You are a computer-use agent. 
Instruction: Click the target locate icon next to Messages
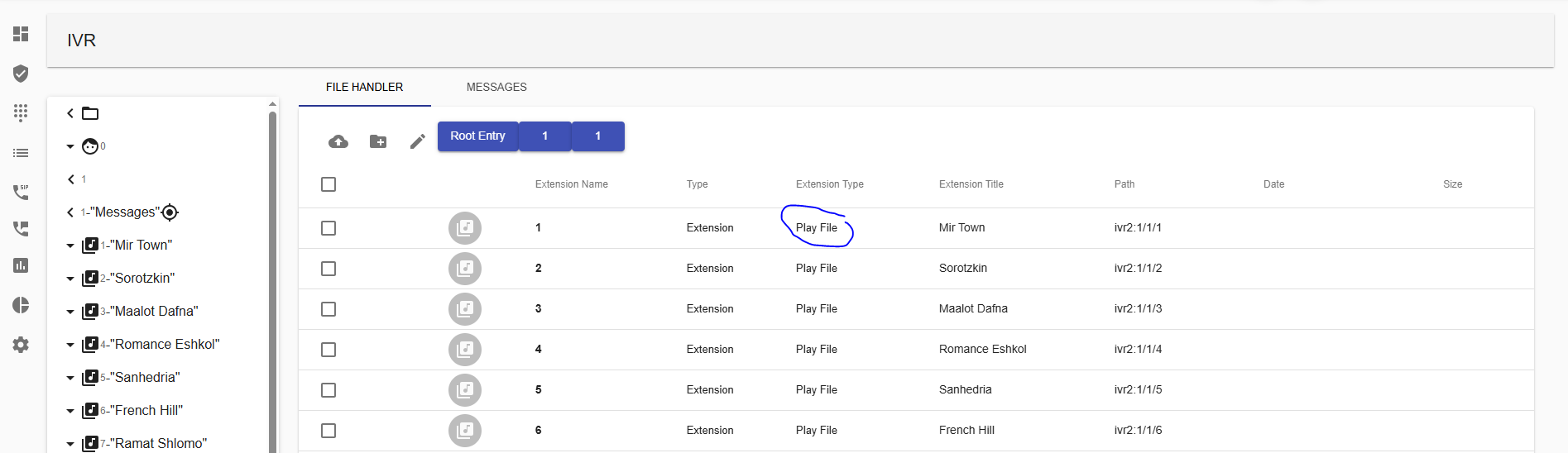(x=170, y=212)
